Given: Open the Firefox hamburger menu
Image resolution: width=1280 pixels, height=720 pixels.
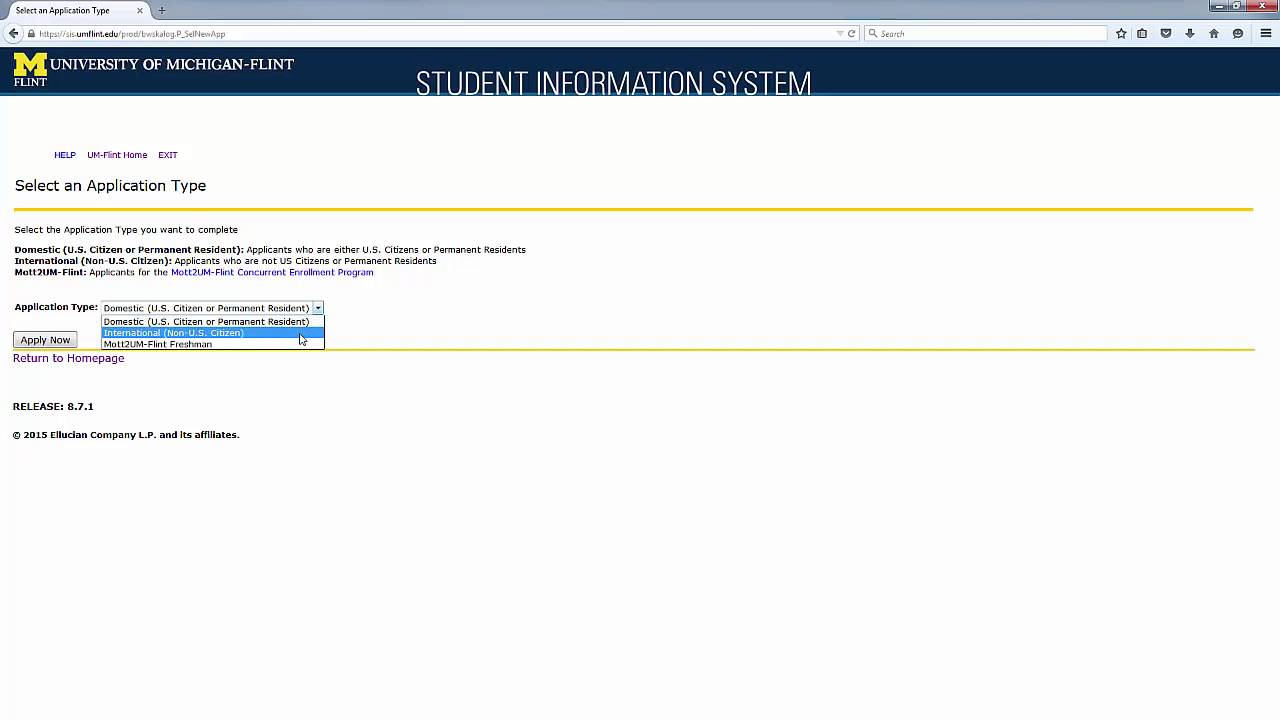Looking at the screenshot, I should coord(1265,33).
